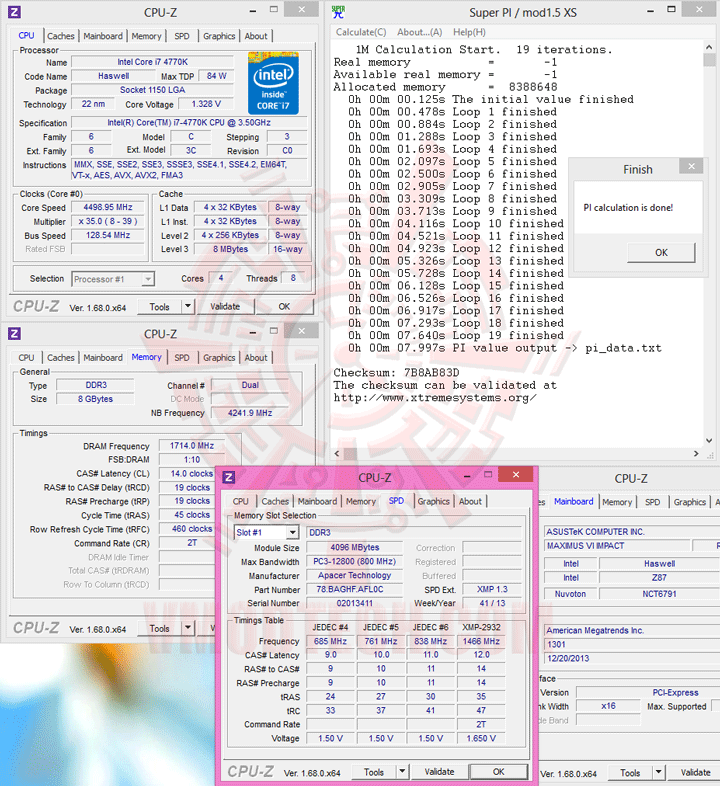This screenshot has height=786, width=720.
Task: Click OK in top CPU-Z CPU window
Action: coord(284,306)
